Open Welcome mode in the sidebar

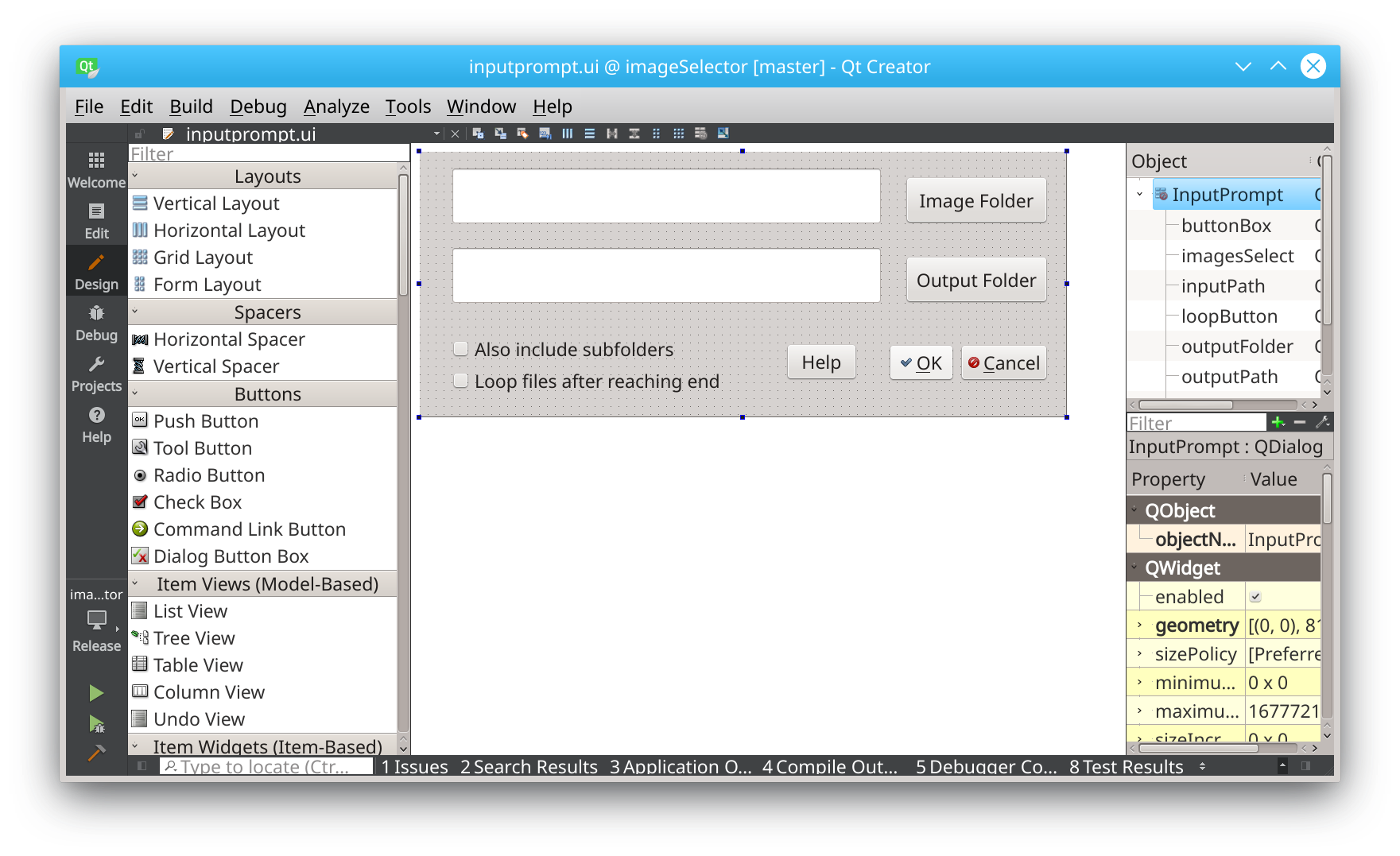coord(96,169)
